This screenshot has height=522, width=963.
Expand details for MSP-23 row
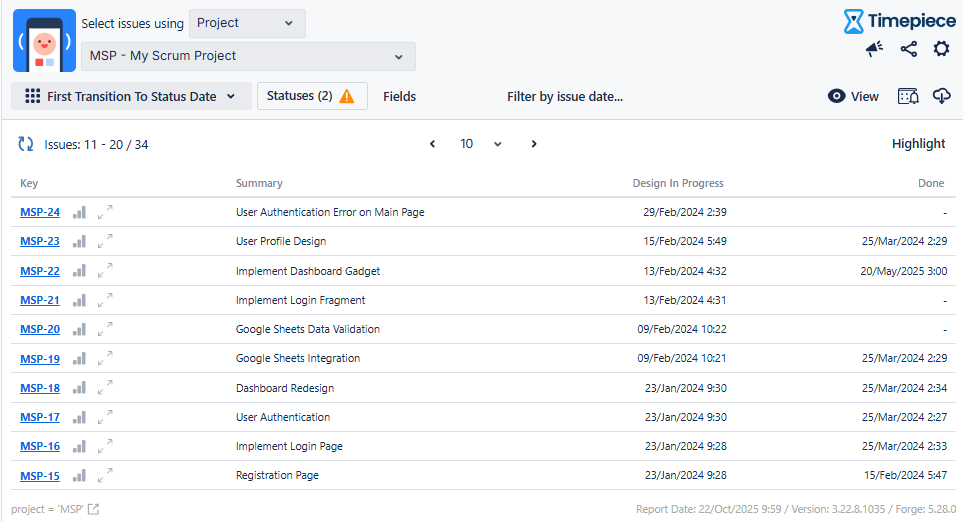tap(105, 241)
